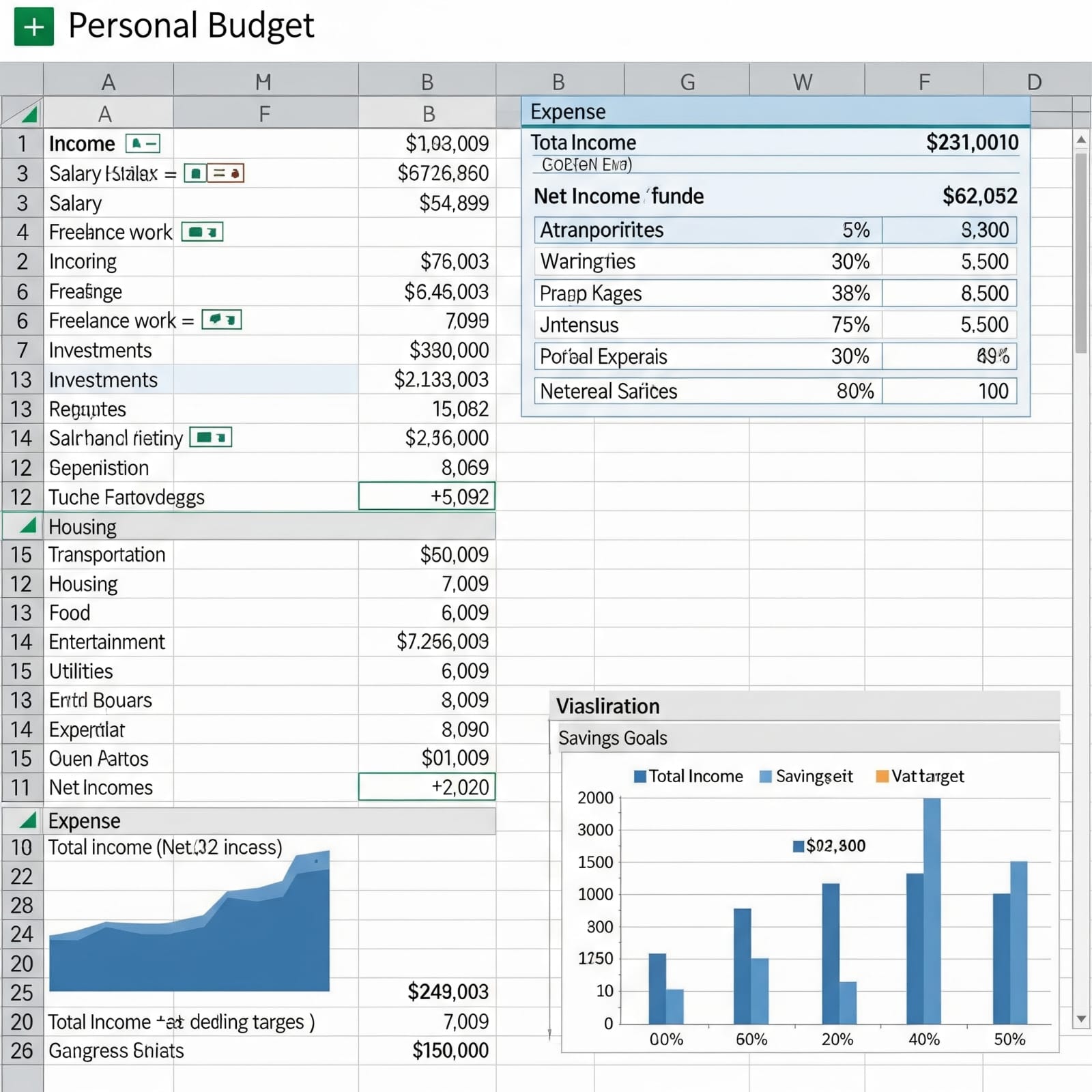Click Netereal Sarices value 100

click(993, 391)
